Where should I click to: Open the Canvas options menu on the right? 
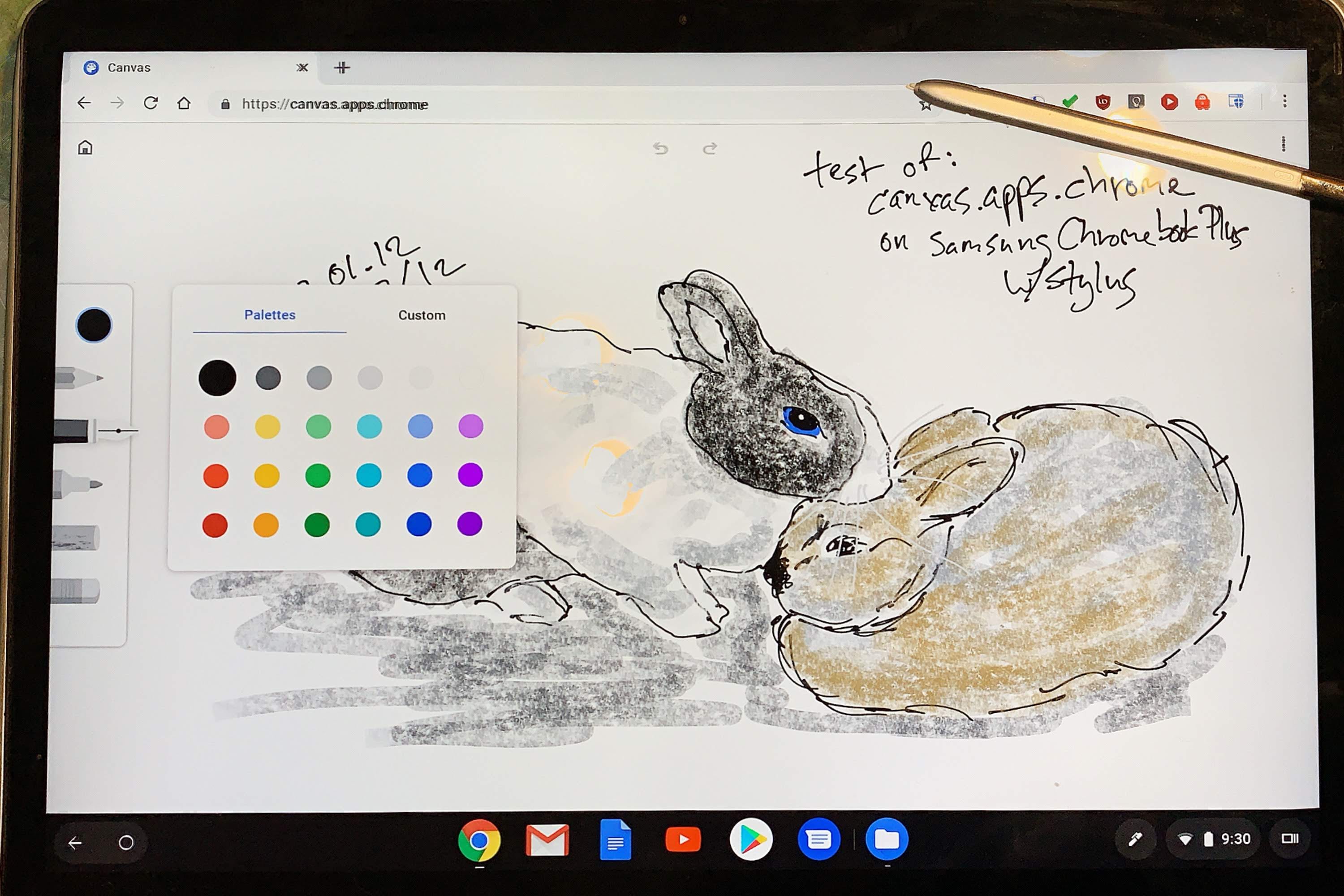tap(1284, 144)
